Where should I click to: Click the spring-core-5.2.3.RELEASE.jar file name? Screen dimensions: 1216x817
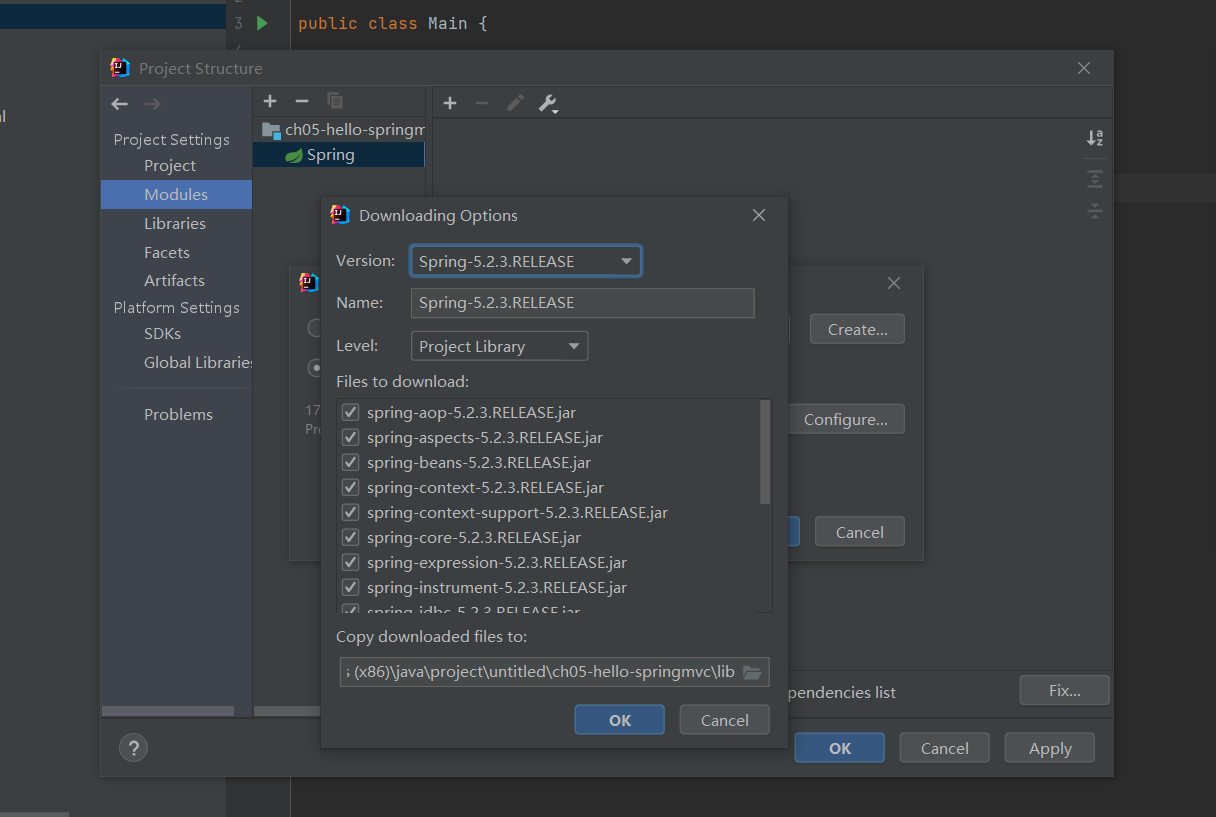click(474, 537)
